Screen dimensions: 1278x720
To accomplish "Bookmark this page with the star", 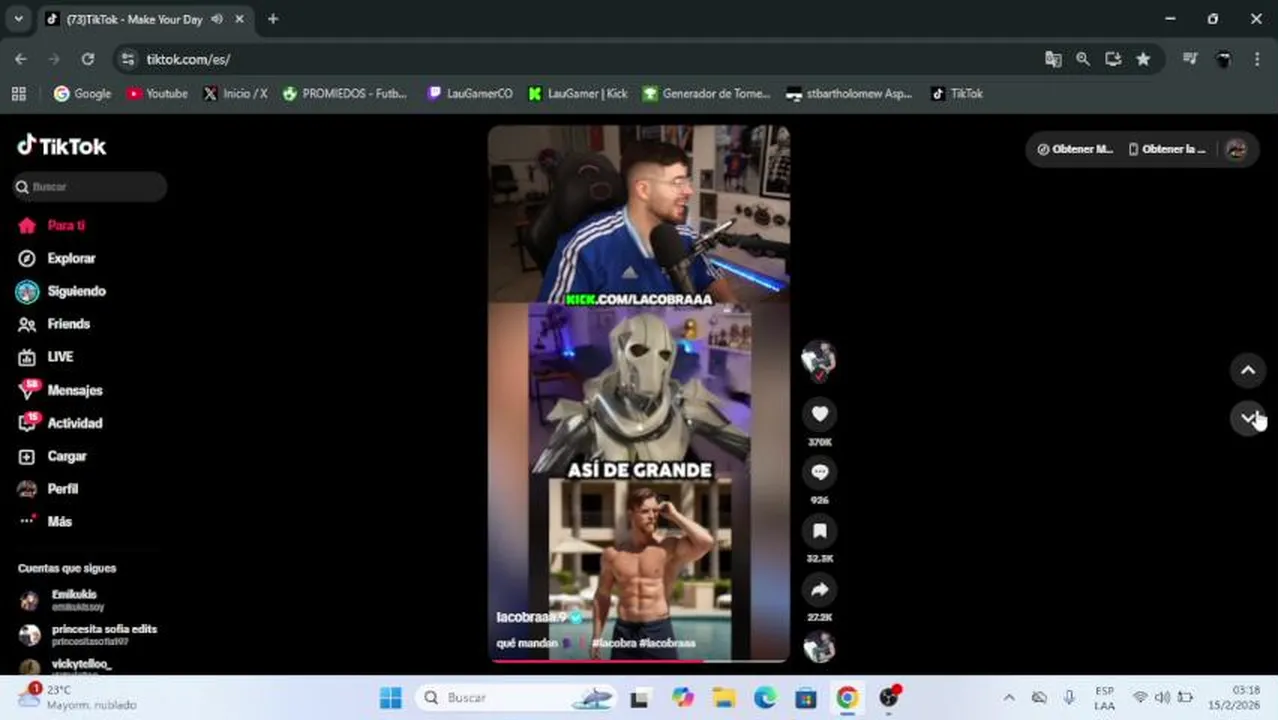I will (1143, 59).
